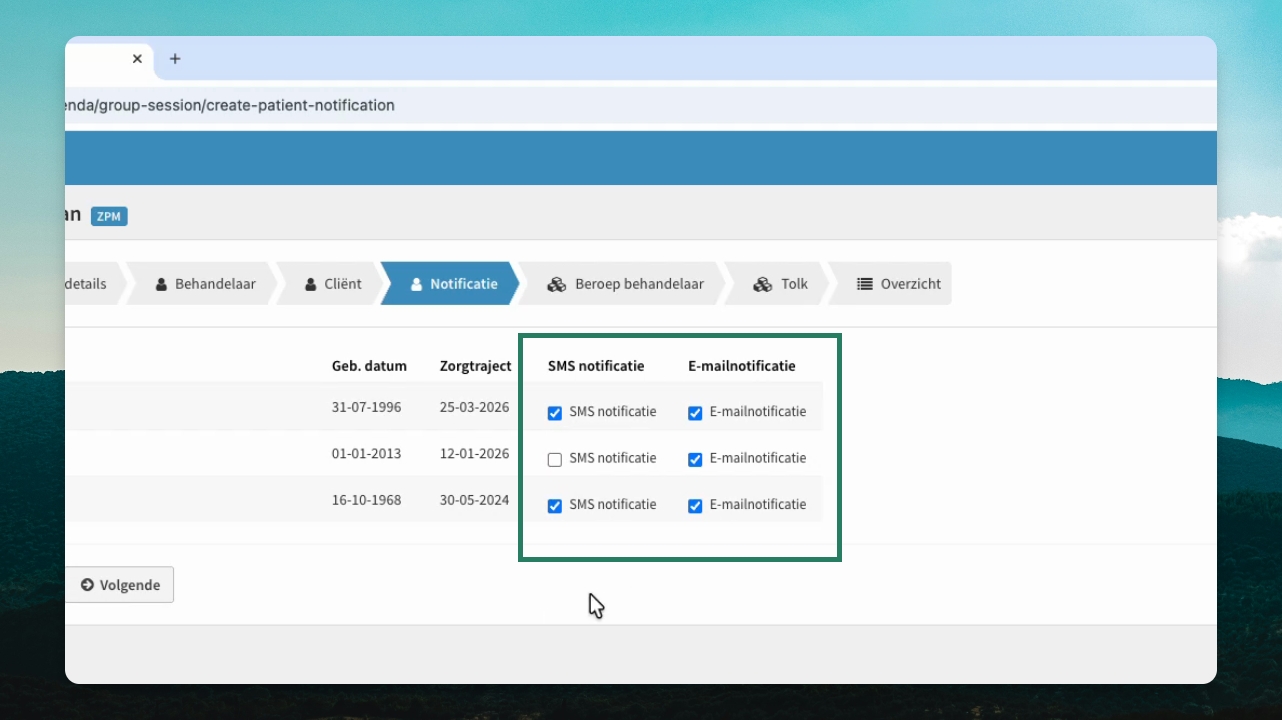Image resolution: width=1282 pixels, height=720 pixels.
Task: Click the Geb. datum column header
Action: pos(369,366)
